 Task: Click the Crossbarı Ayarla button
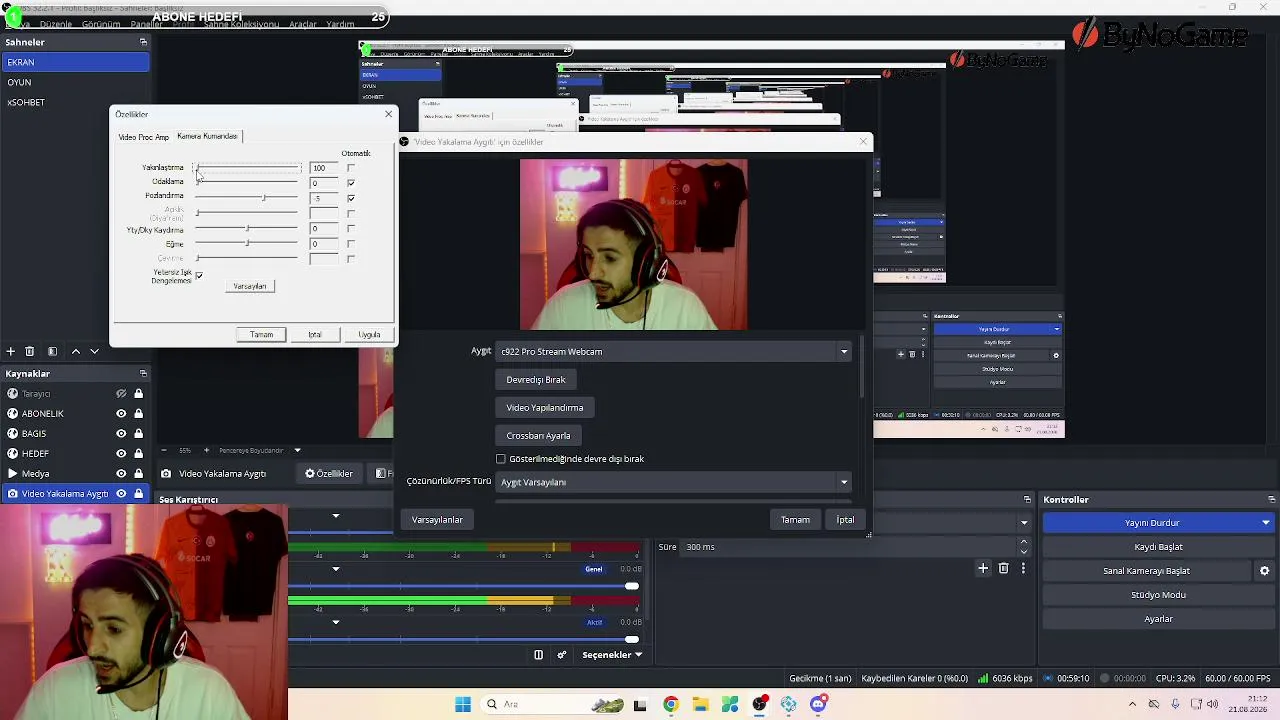coord(538,436)
